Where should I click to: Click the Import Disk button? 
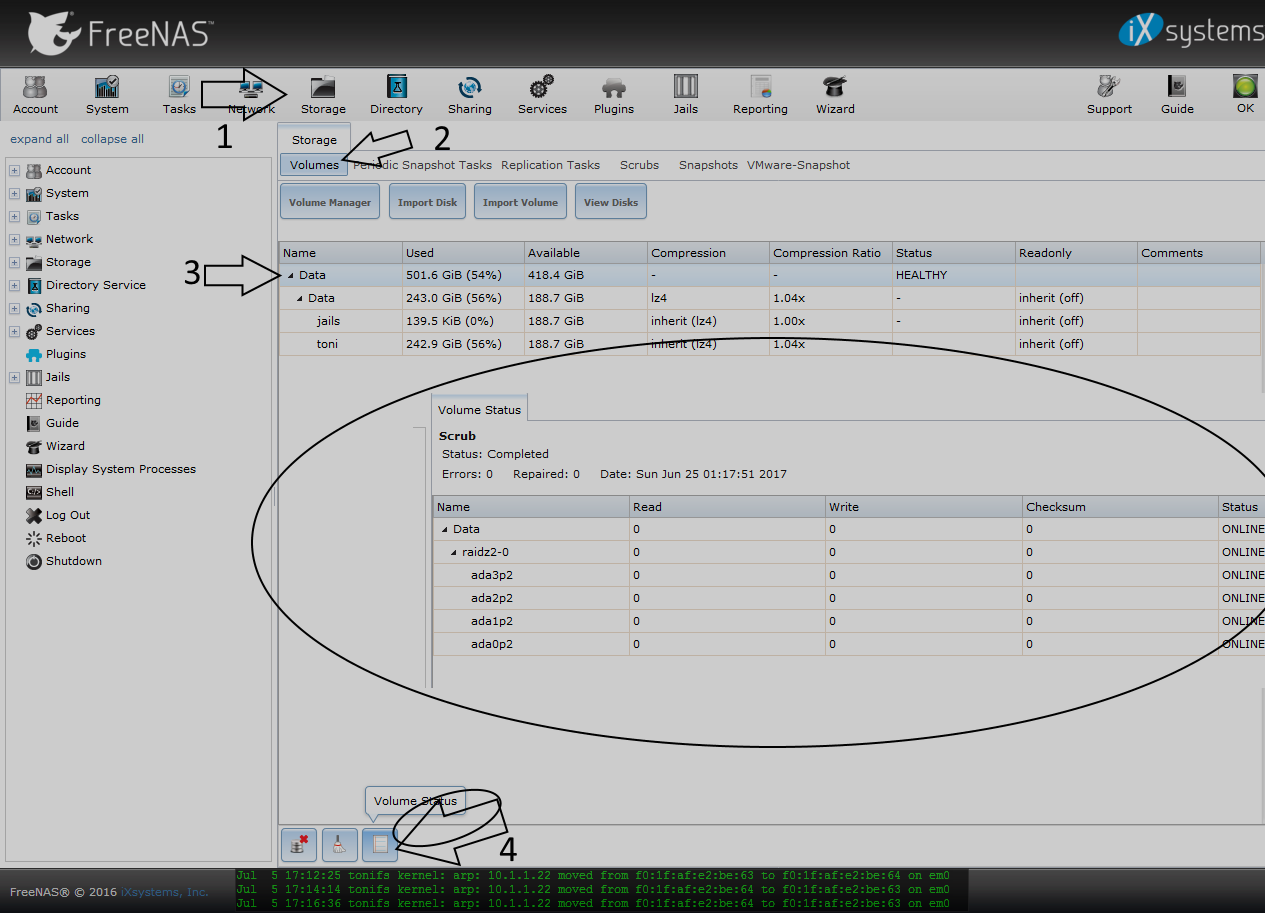(x=427, y=202)
